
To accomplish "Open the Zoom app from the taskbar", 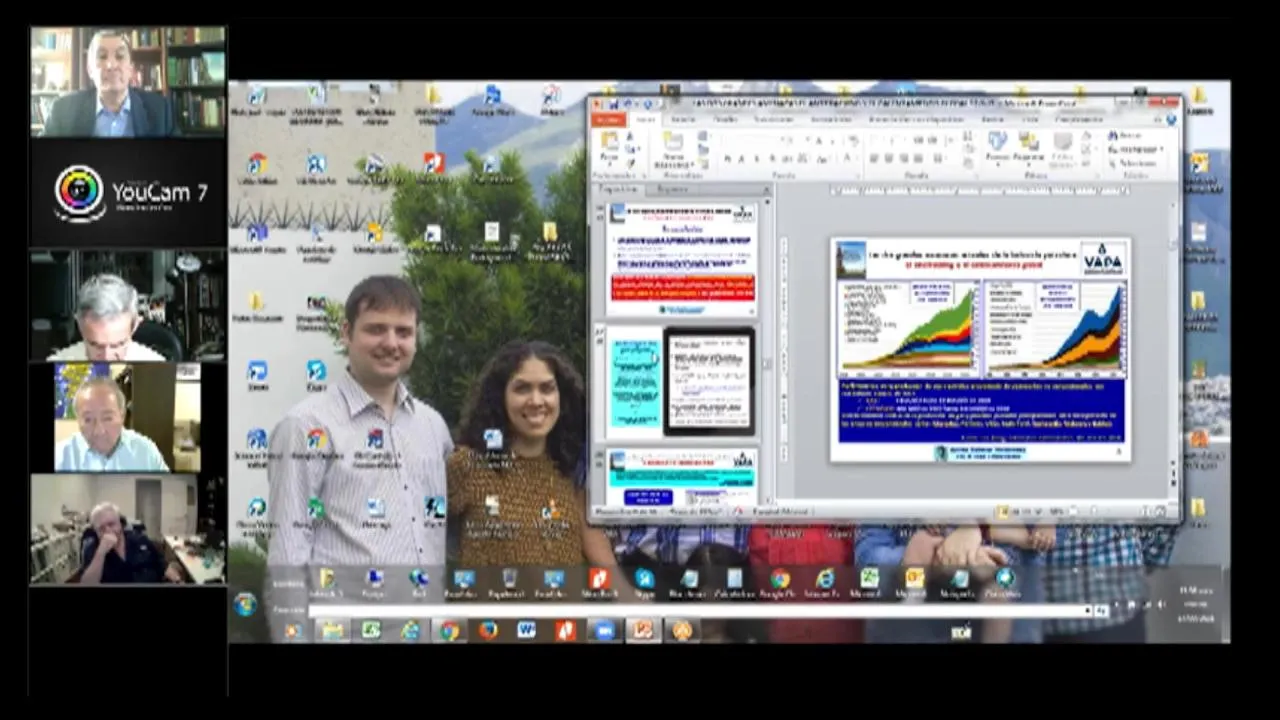I will tap(604, 630).
